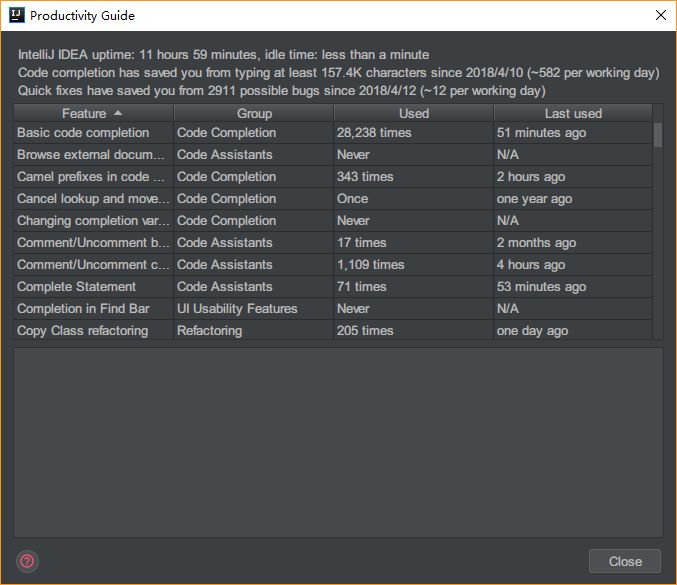The width and height of the screenshot is (677, 585).
Task: Select Comment/Uncomment b... feature
Action: tap(93, 243)
